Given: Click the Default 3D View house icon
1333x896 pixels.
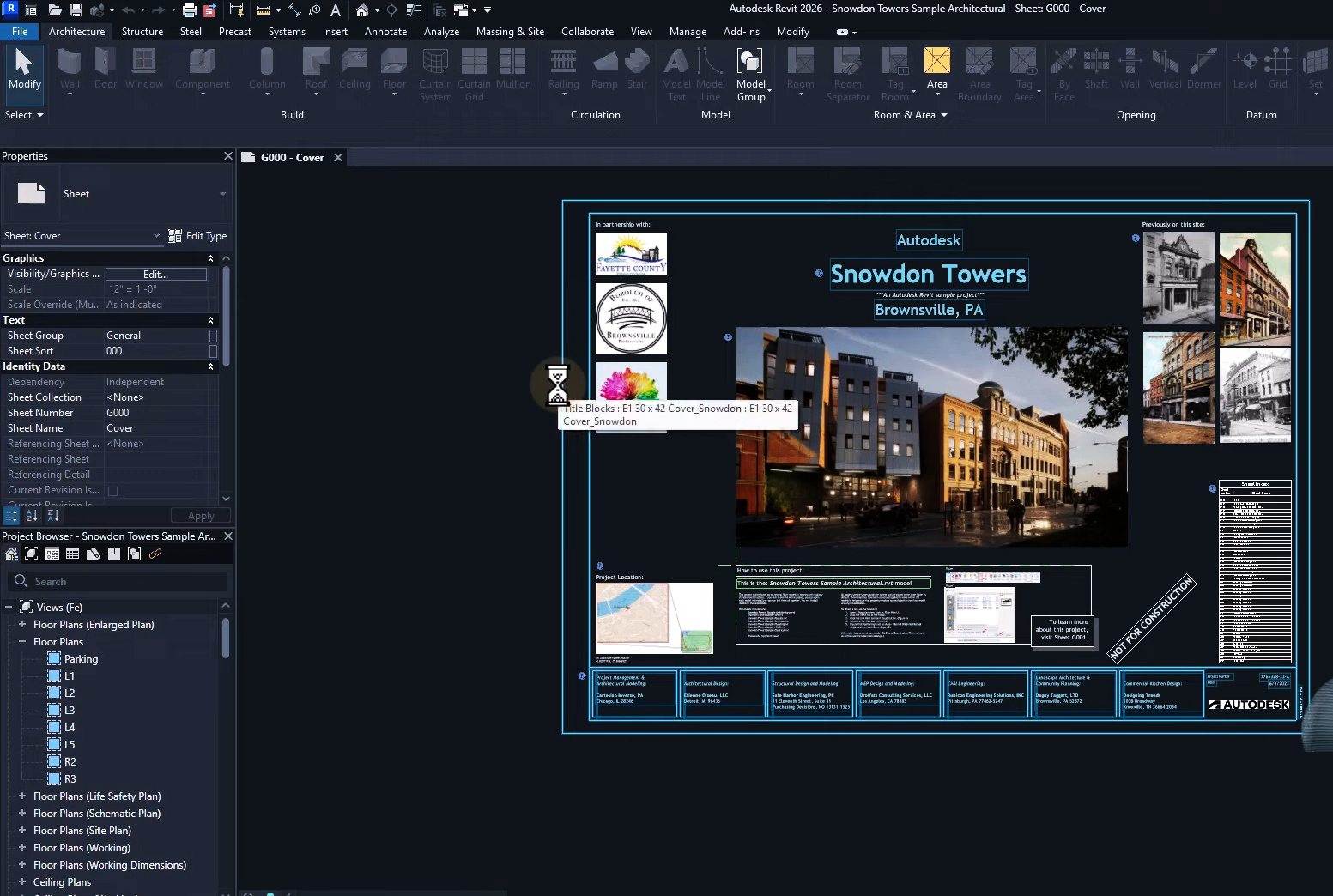Looking at the screenshot, I should 362,10.
